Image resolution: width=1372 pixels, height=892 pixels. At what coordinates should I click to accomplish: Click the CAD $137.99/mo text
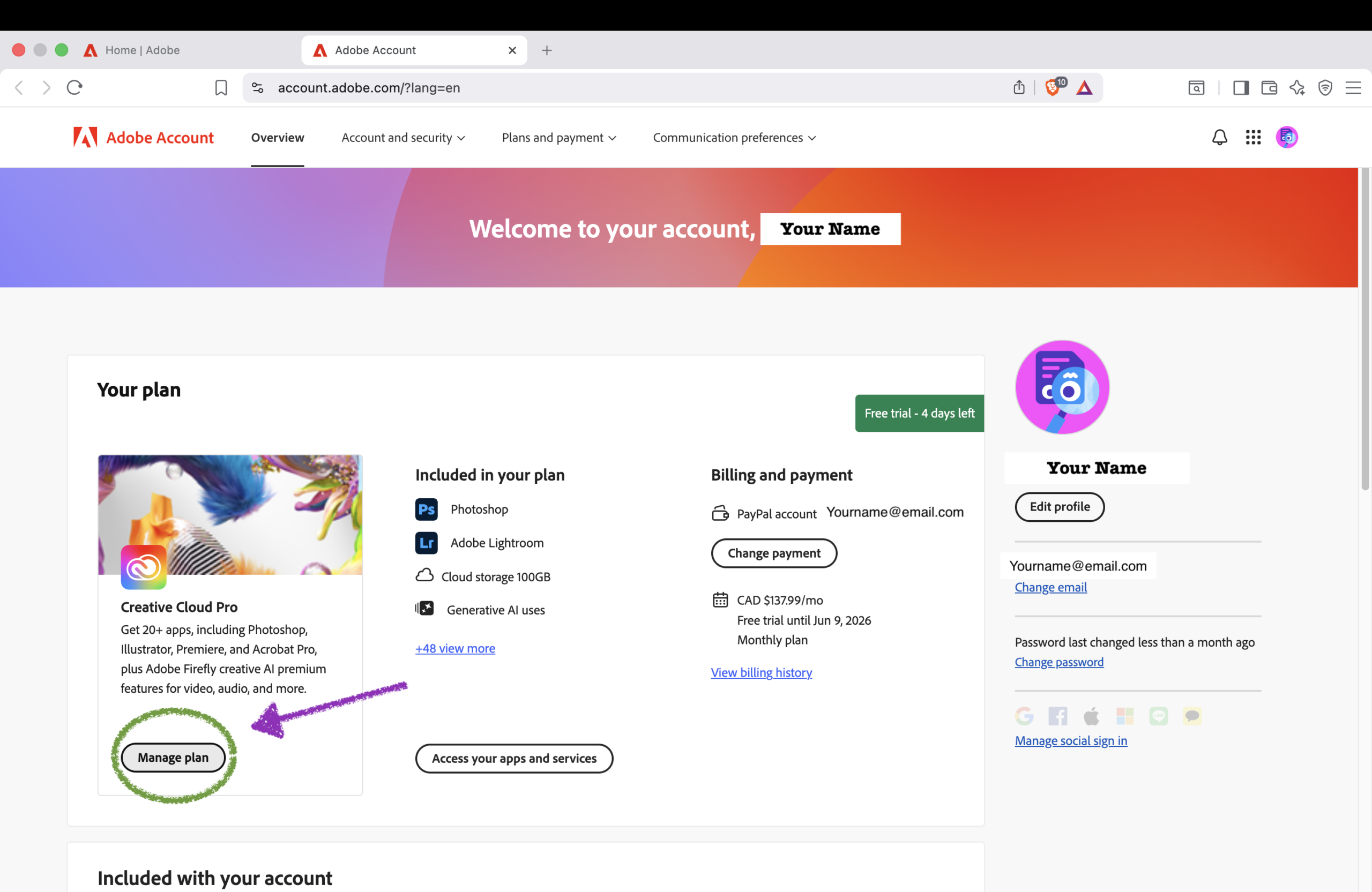pyautogui.click(x=779, y=600)
